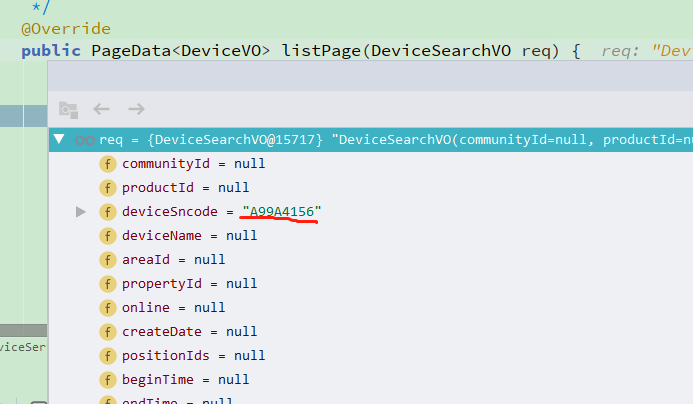
Task: Select the deviceName = null row
Action: [371, 236]
